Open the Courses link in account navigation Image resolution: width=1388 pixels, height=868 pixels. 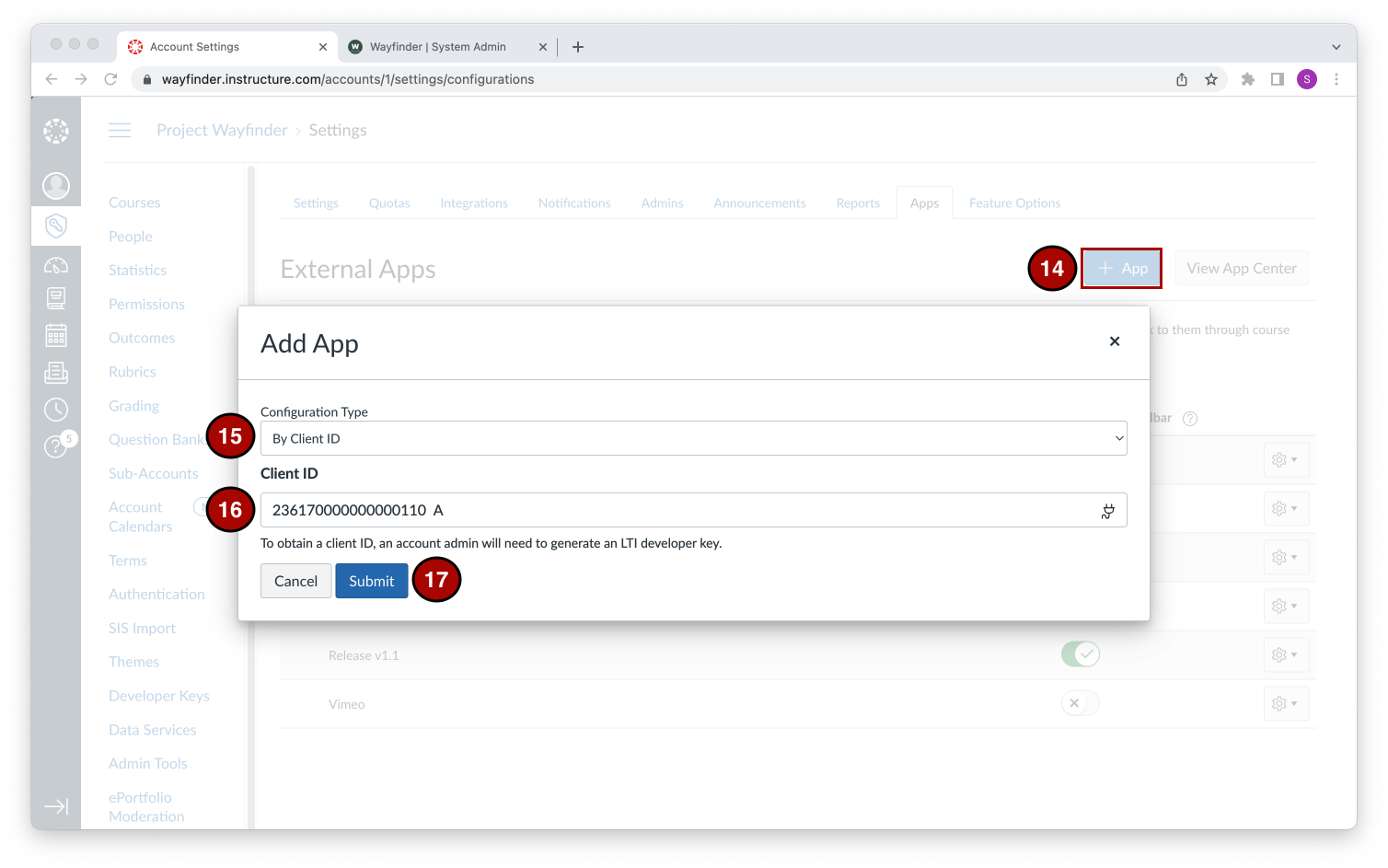tap(134, 203)
